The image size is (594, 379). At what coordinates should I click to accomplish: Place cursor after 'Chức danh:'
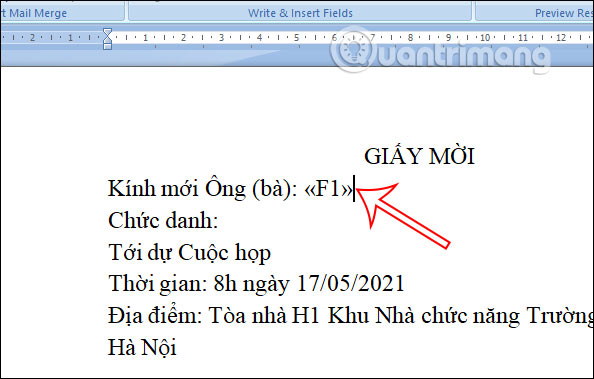tap(219, 220)
